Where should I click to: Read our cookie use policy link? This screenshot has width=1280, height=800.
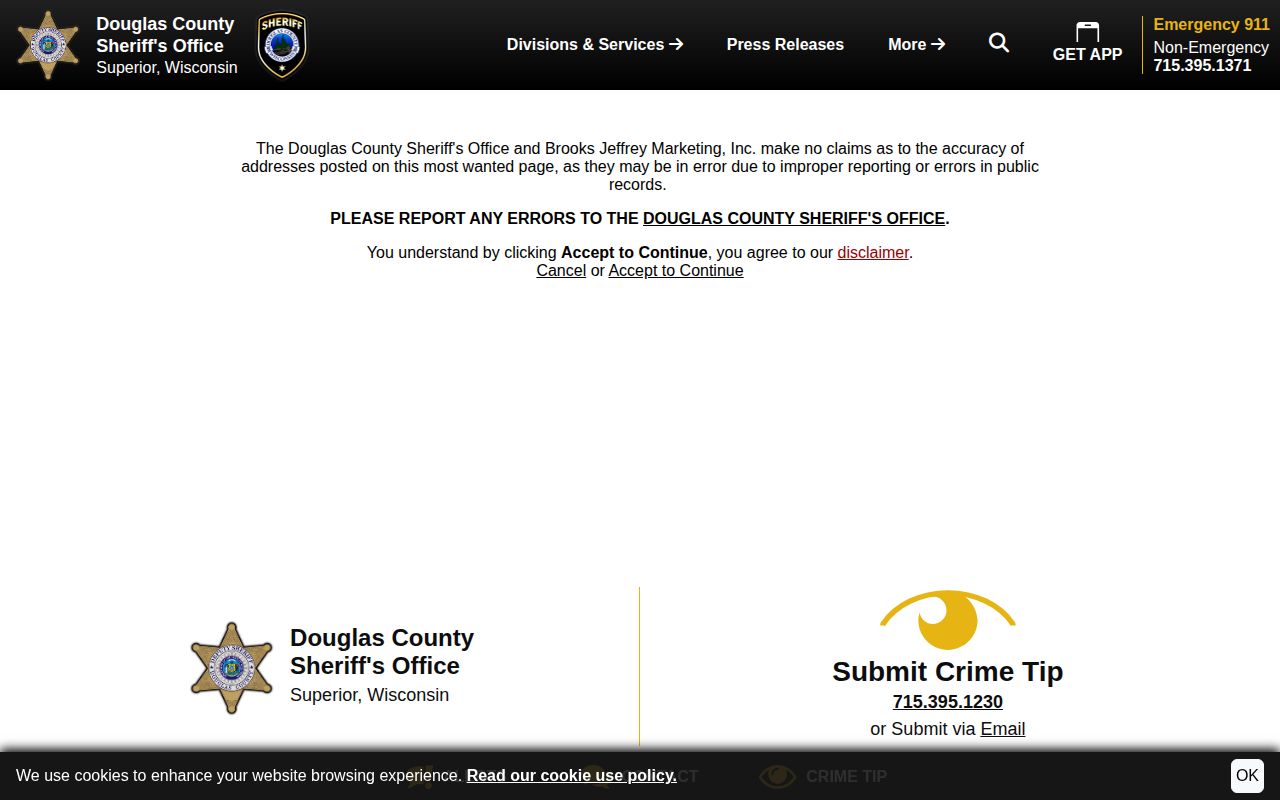572,775
